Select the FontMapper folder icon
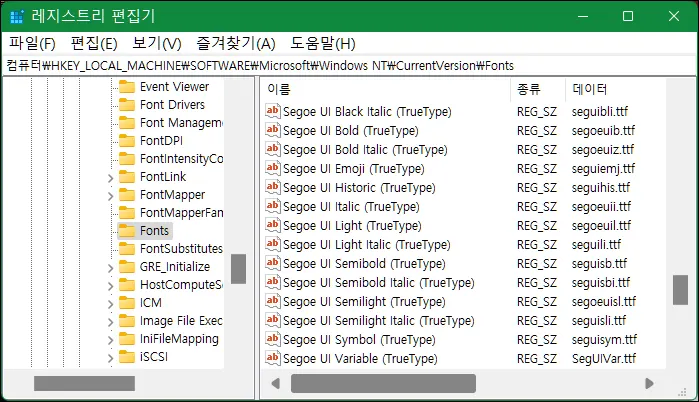The image size is (699, 402). pyautogui.click(x=127, y=195)
